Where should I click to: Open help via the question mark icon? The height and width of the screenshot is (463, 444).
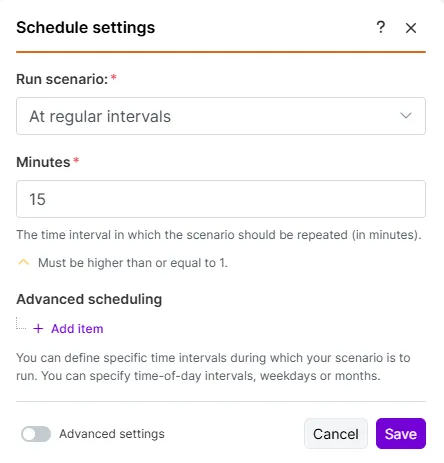pyautogui.click(x=380, y=27)
